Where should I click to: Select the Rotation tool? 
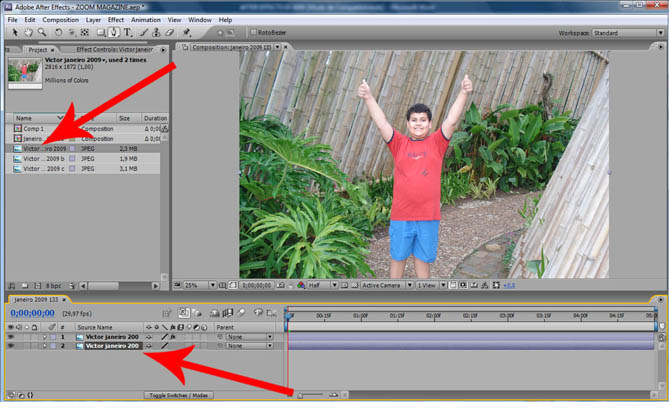point(58,32)
